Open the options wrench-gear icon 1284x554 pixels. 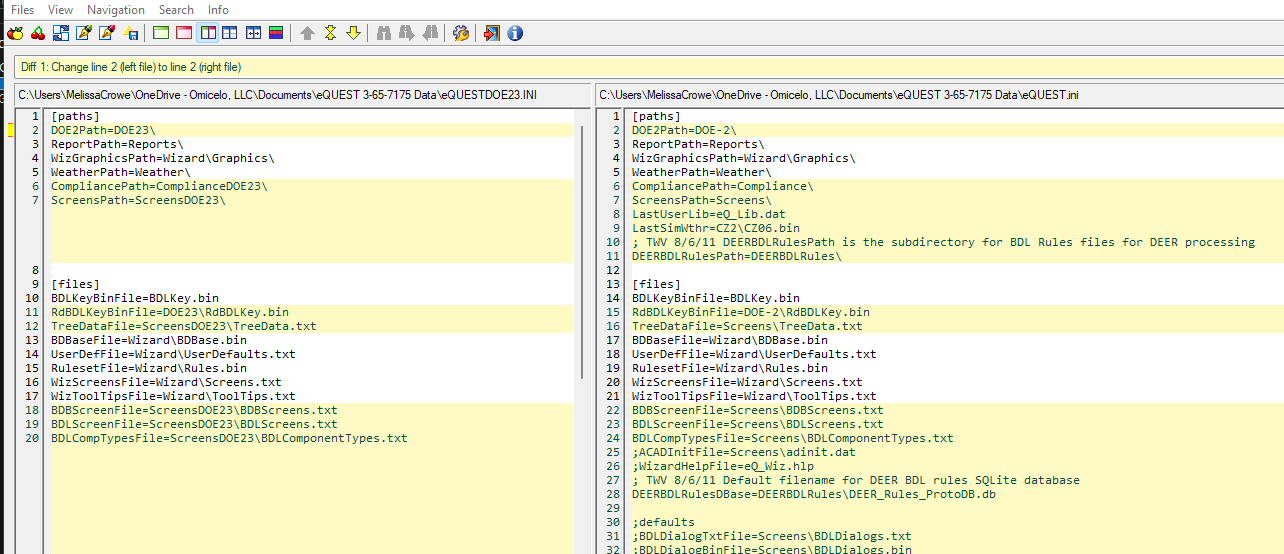(461, 33)
